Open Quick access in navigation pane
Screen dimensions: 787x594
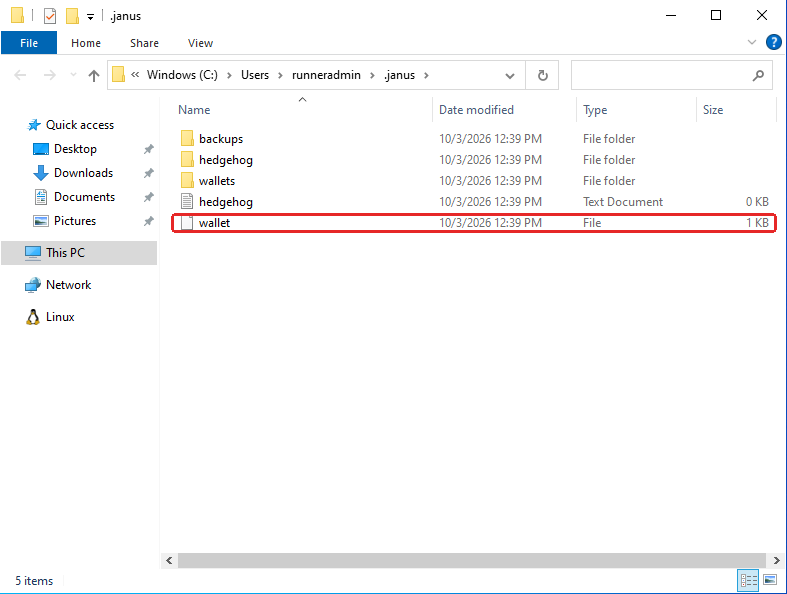click(x=80, y=125)
